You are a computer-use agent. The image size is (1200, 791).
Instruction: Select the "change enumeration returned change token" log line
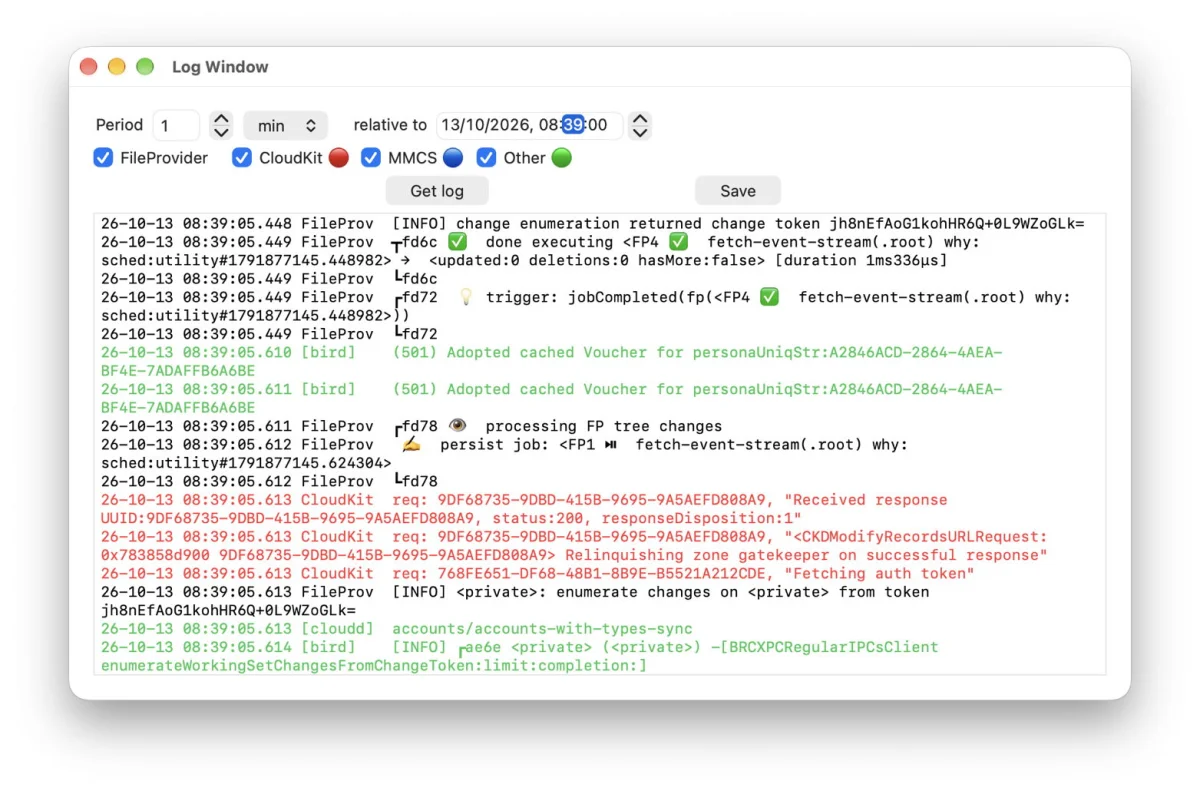[592, 224]
